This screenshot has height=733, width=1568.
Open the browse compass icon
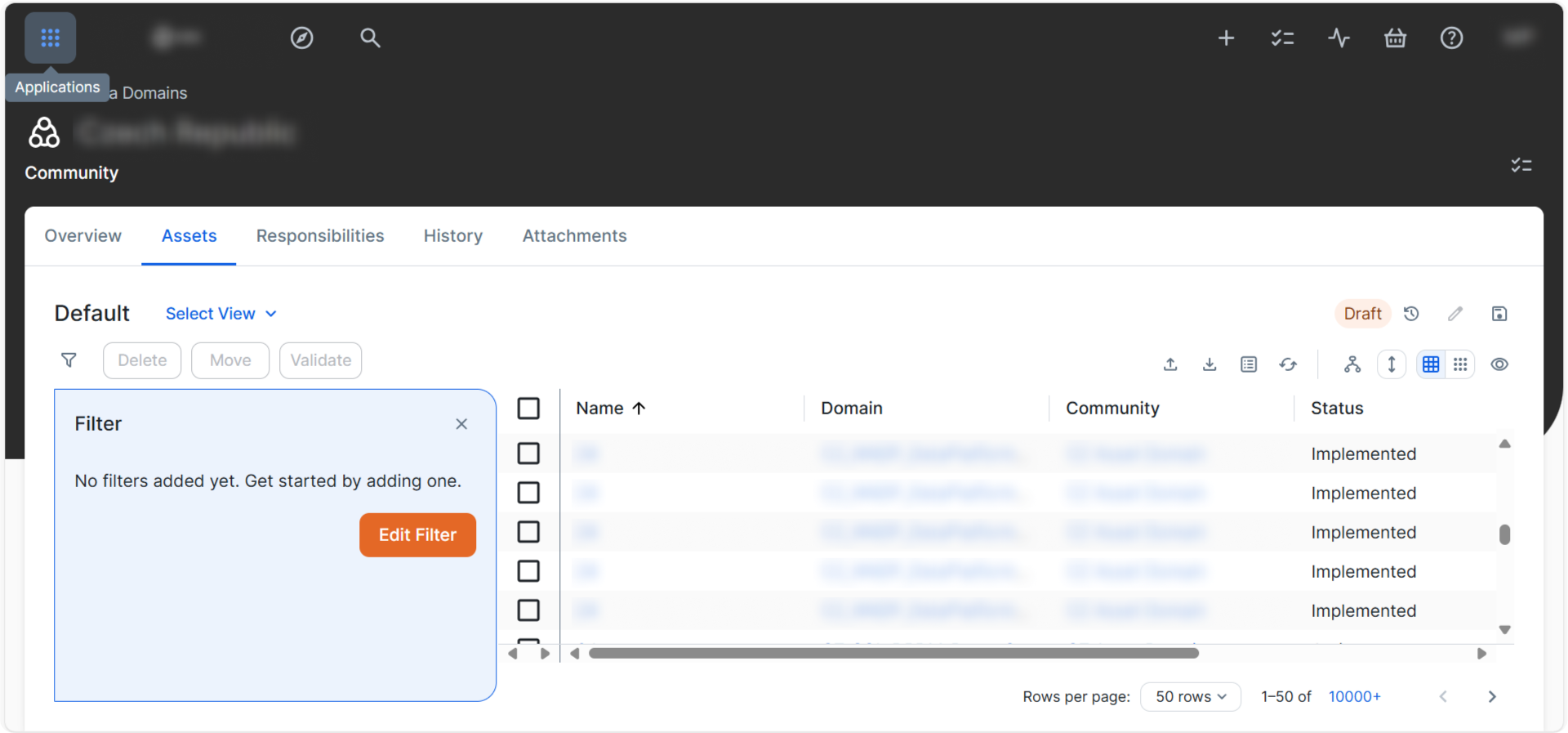[301, 38]
